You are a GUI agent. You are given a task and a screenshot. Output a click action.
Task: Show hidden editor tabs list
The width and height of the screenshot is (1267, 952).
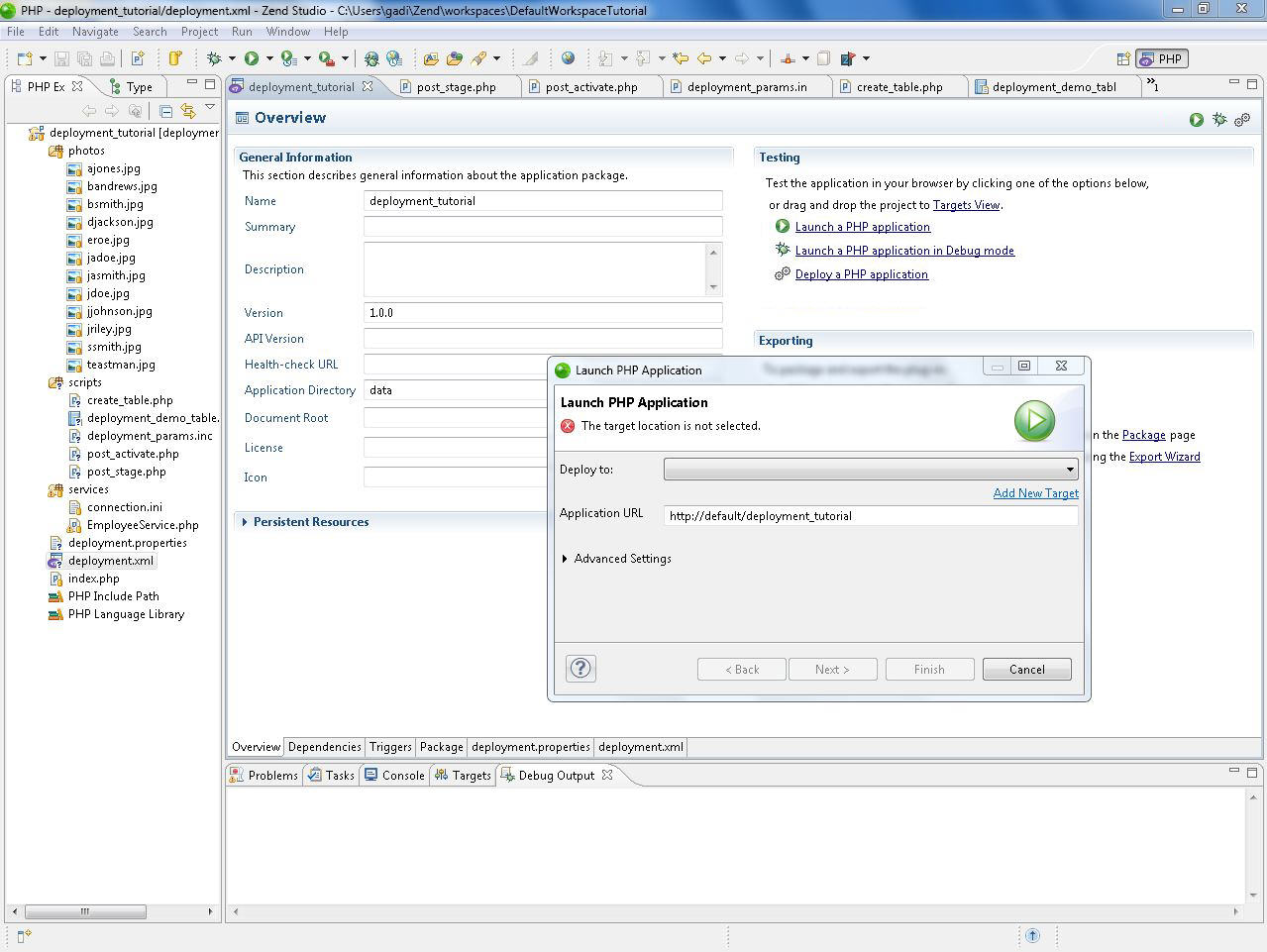1153,85
